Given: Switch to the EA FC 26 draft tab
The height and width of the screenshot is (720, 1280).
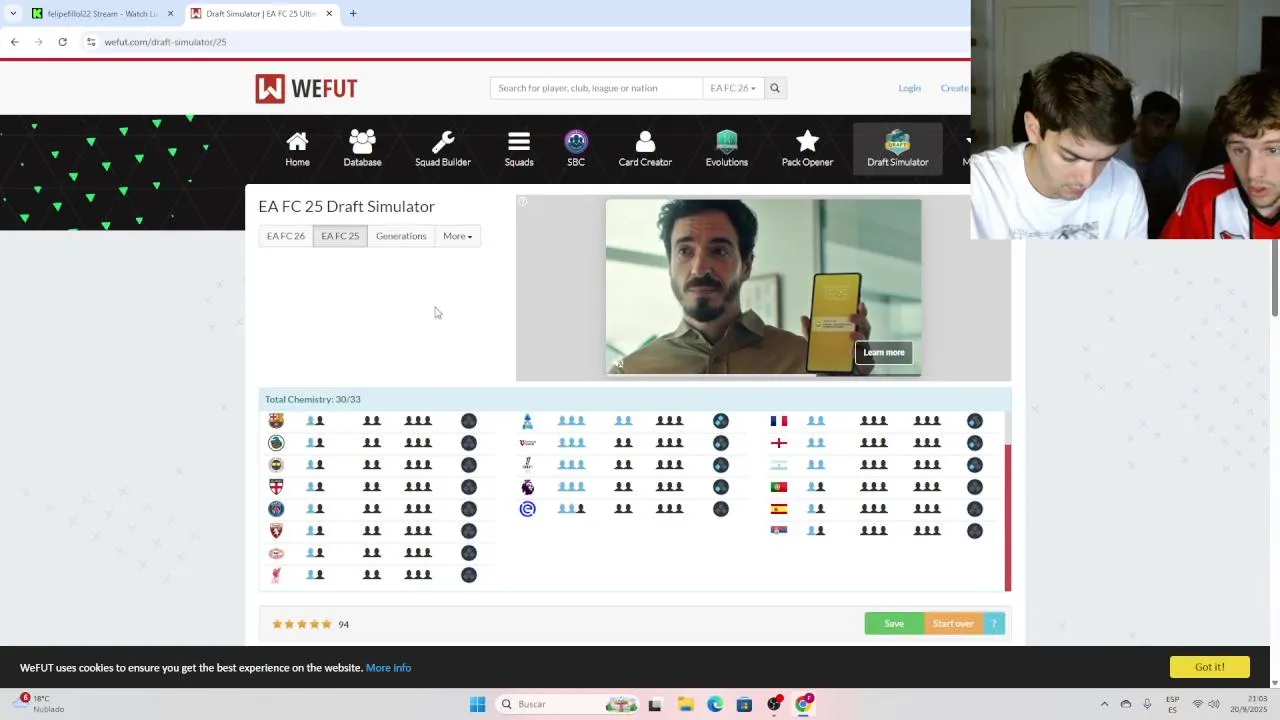Looking at the screenshot, I should tap(286, 236).
